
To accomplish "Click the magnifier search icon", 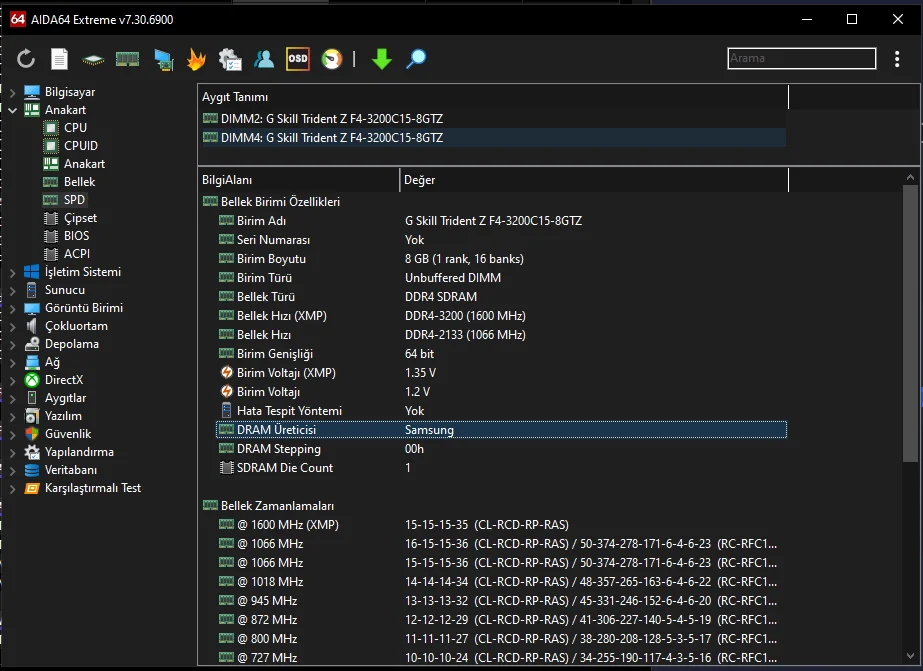I will (x=416, y=59).
